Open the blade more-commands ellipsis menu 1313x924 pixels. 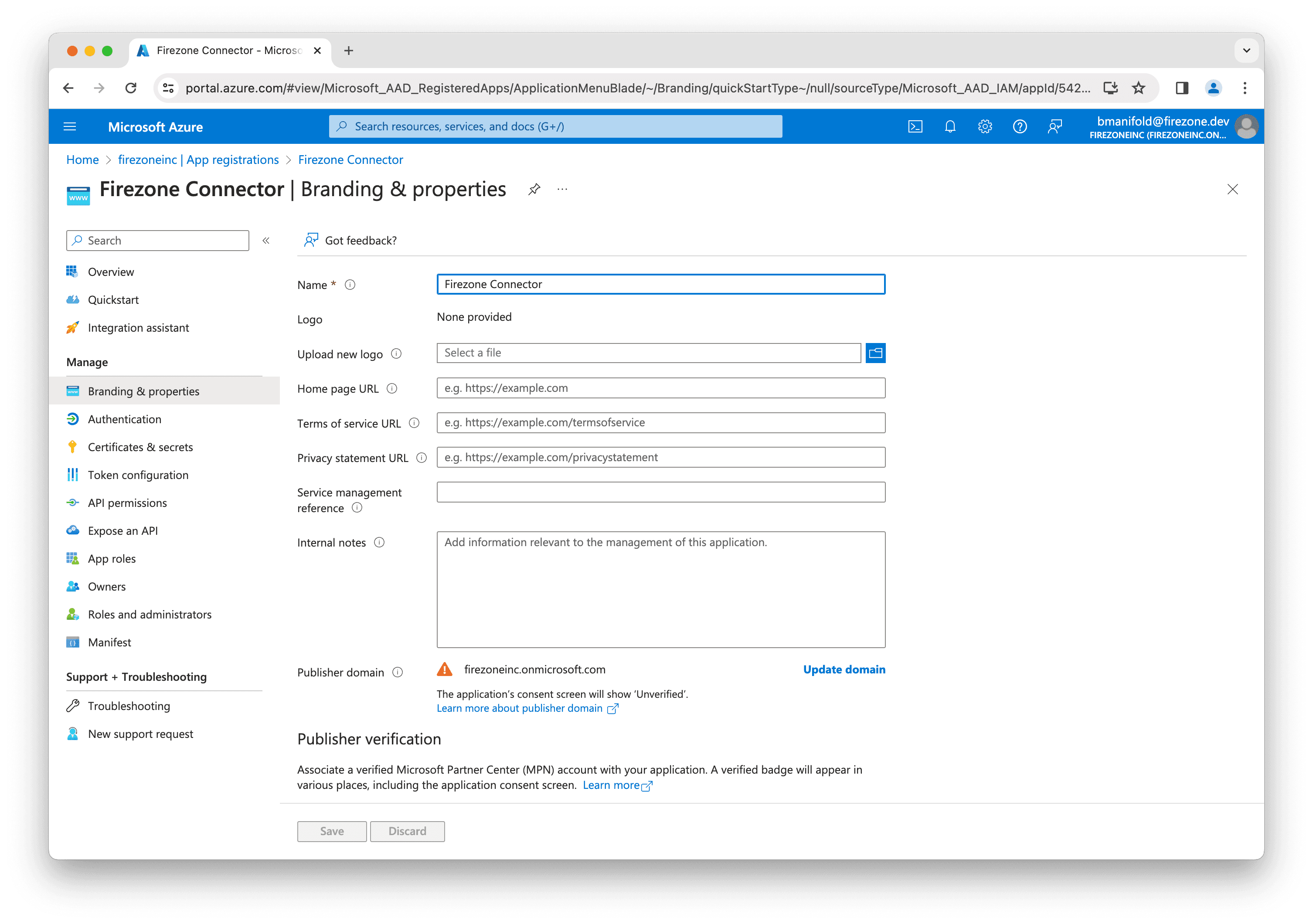point(562,189)
